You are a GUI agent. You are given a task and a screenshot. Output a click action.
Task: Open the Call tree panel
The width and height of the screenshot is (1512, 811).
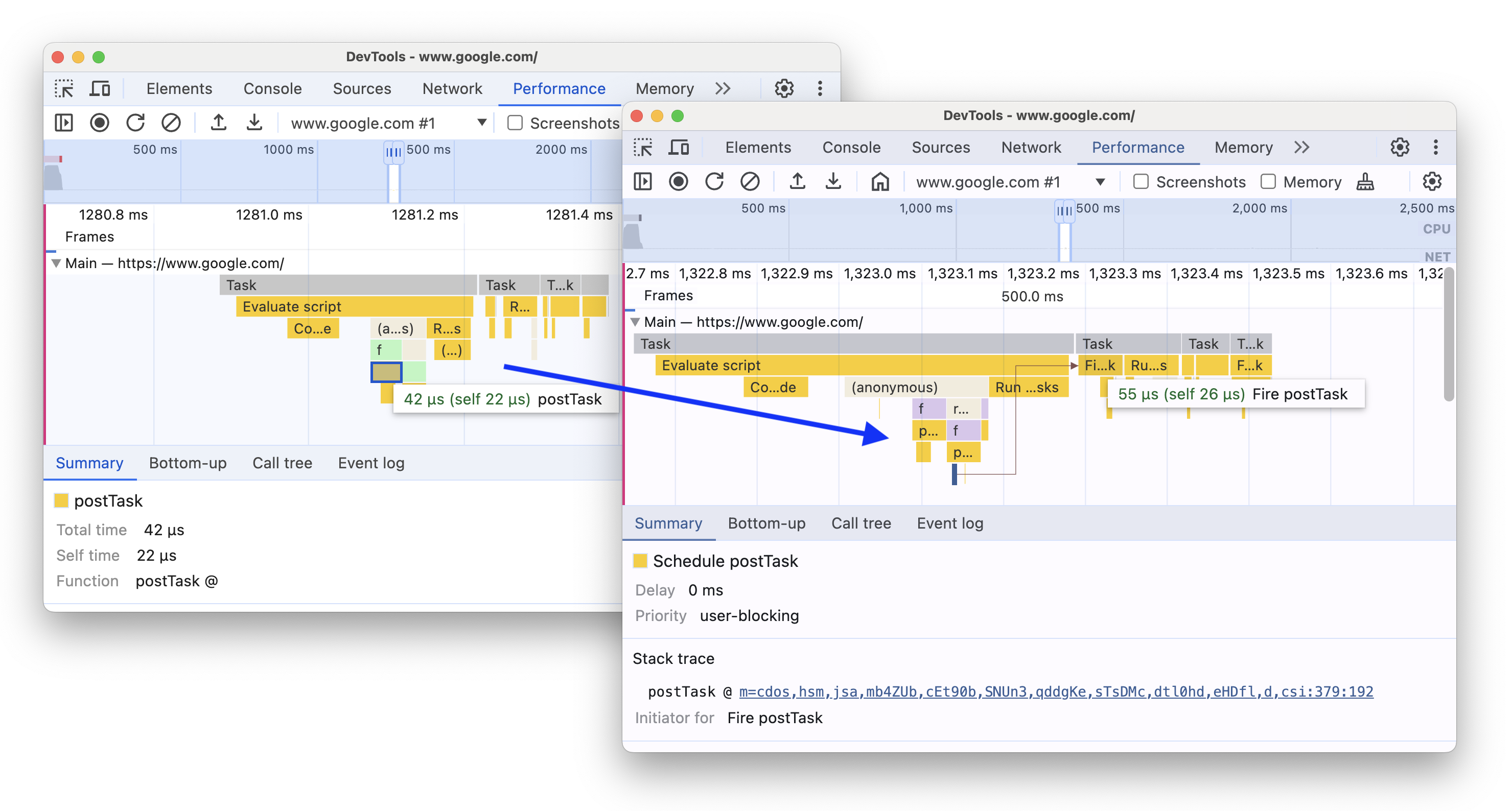click(x=861, y=521)
